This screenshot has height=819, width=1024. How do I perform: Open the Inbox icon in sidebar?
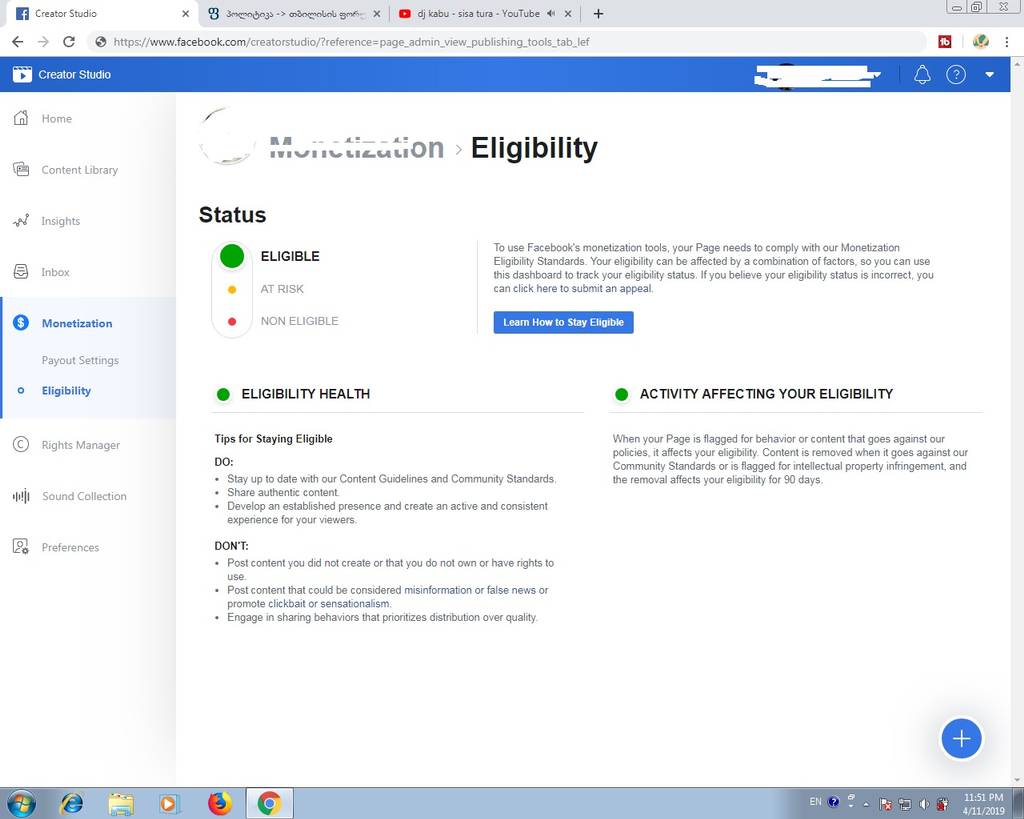pos(21,272)
